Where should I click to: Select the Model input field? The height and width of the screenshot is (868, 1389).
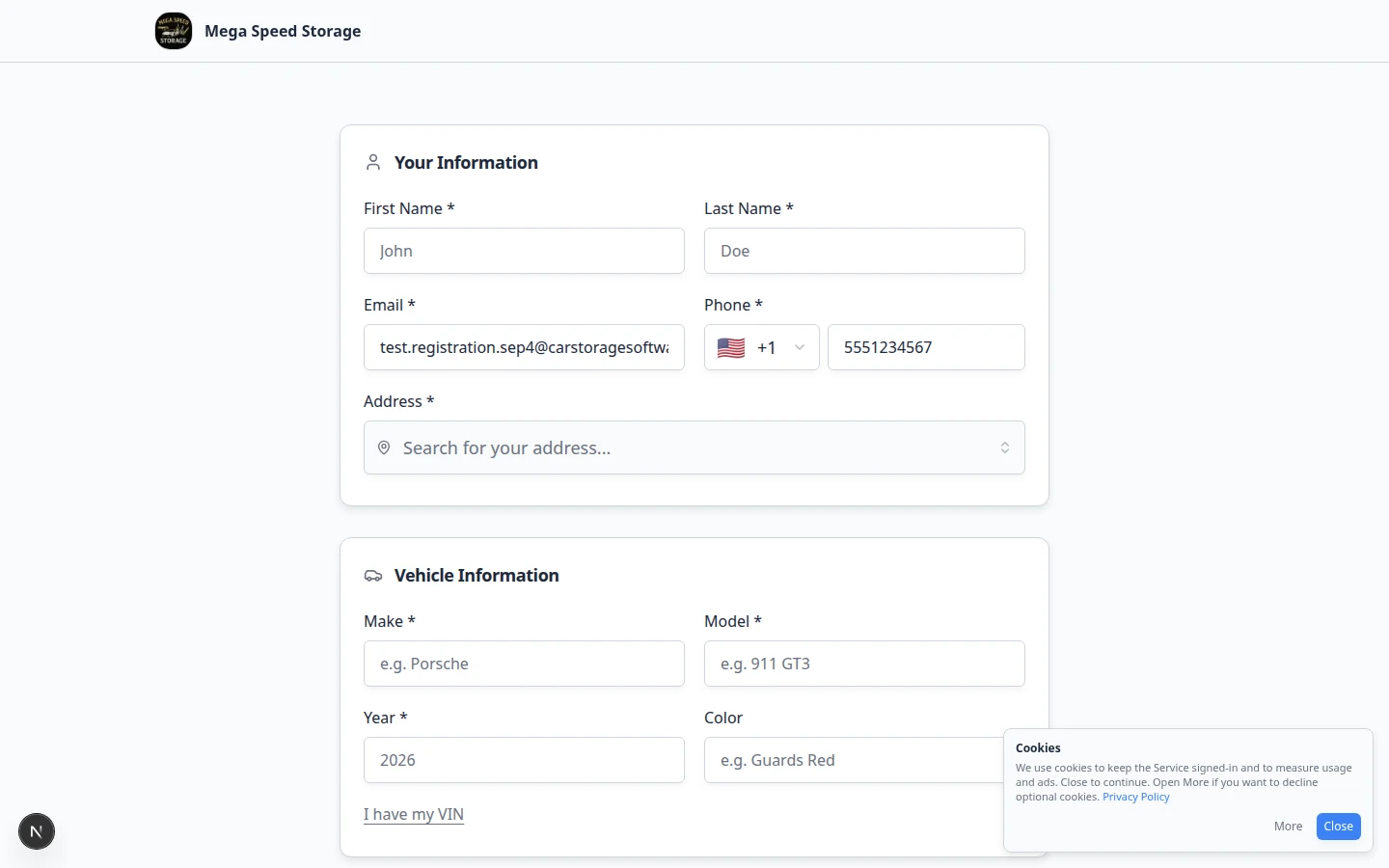coord(864,664)
